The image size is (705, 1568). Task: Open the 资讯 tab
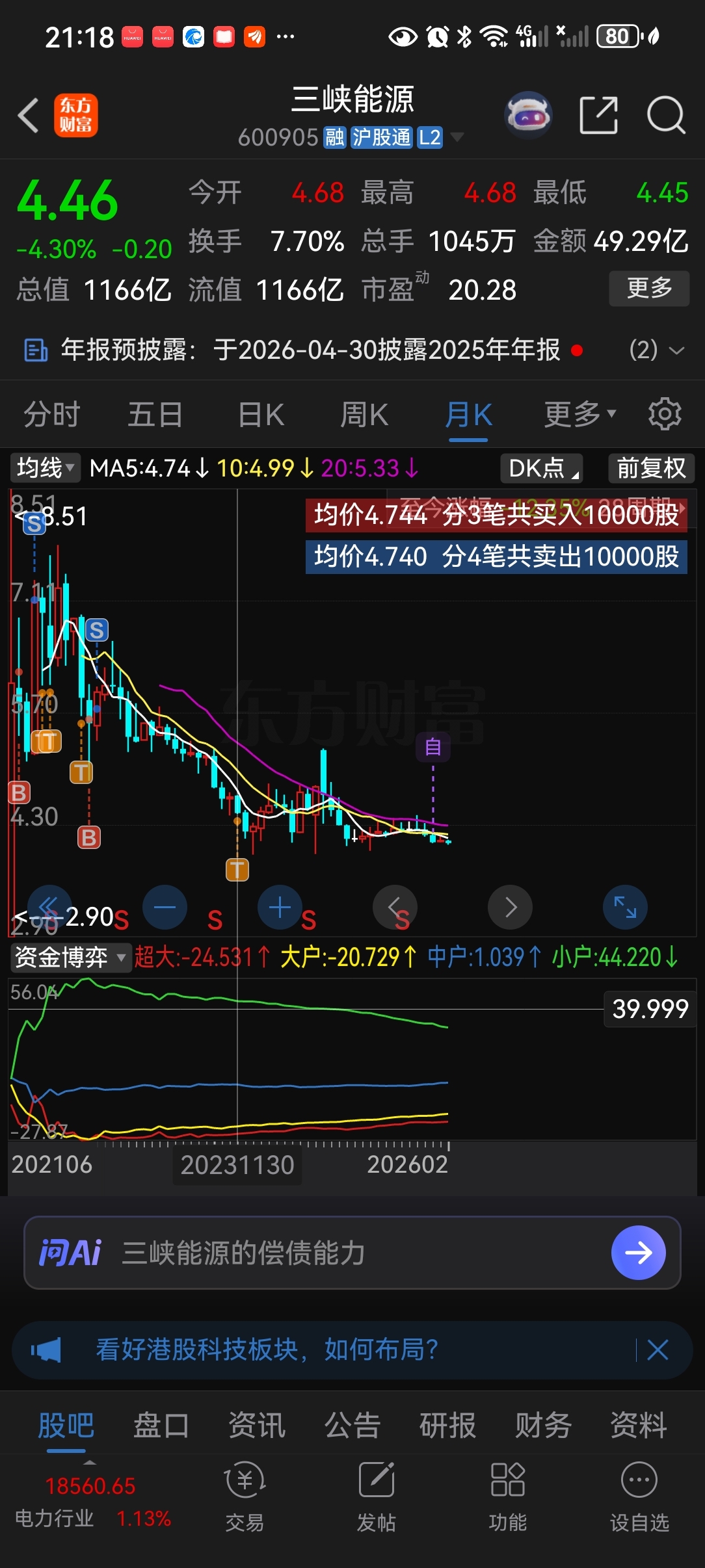point(257,1426)
